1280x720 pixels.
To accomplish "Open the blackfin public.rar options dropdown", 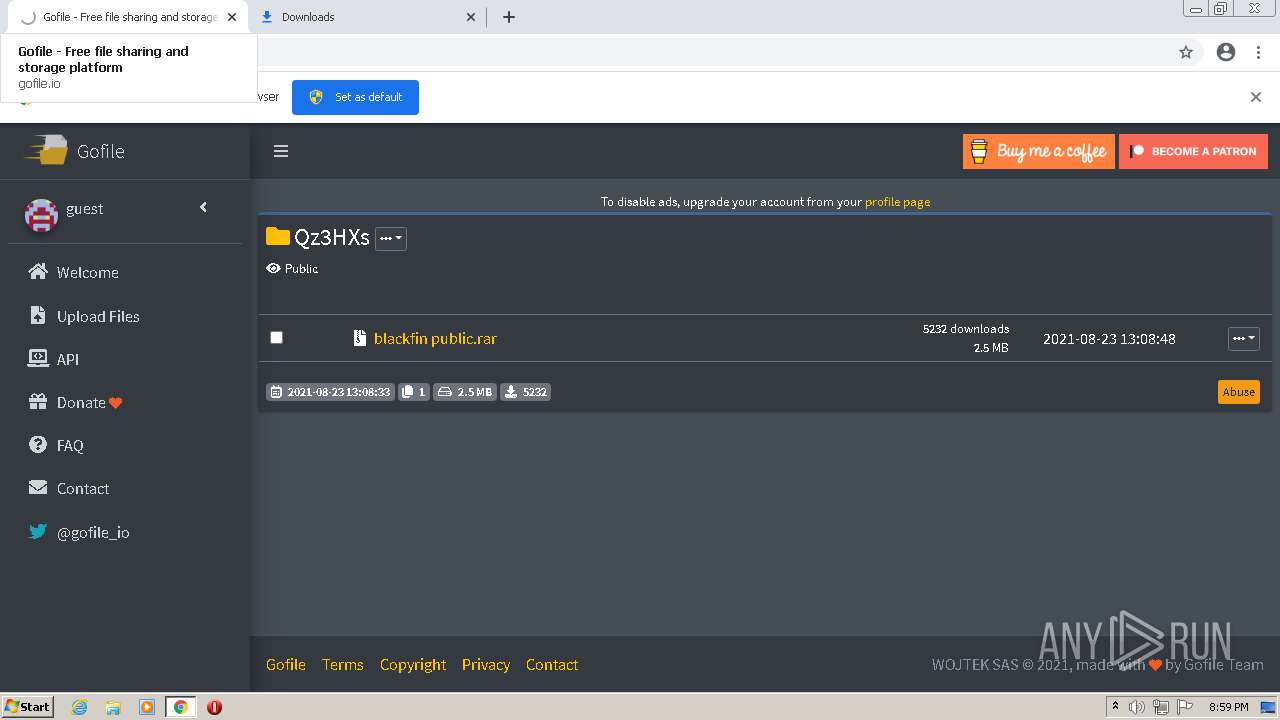I will [x=1243, y=338].
